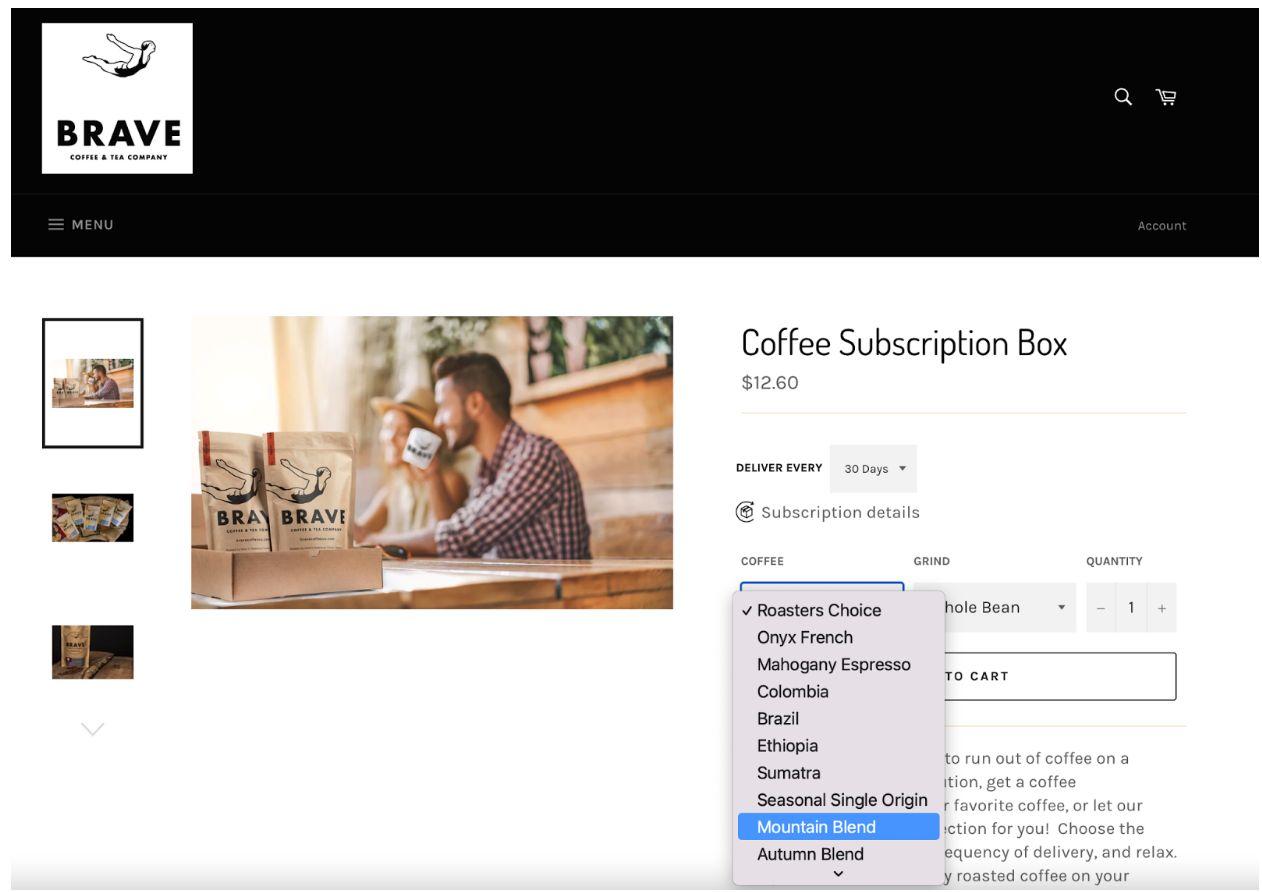The width and height of the screenshot is (1262, 892).
Task: Select the single coffee bag thumbnail
Action: pyautogui.click(x=93, y=652)
